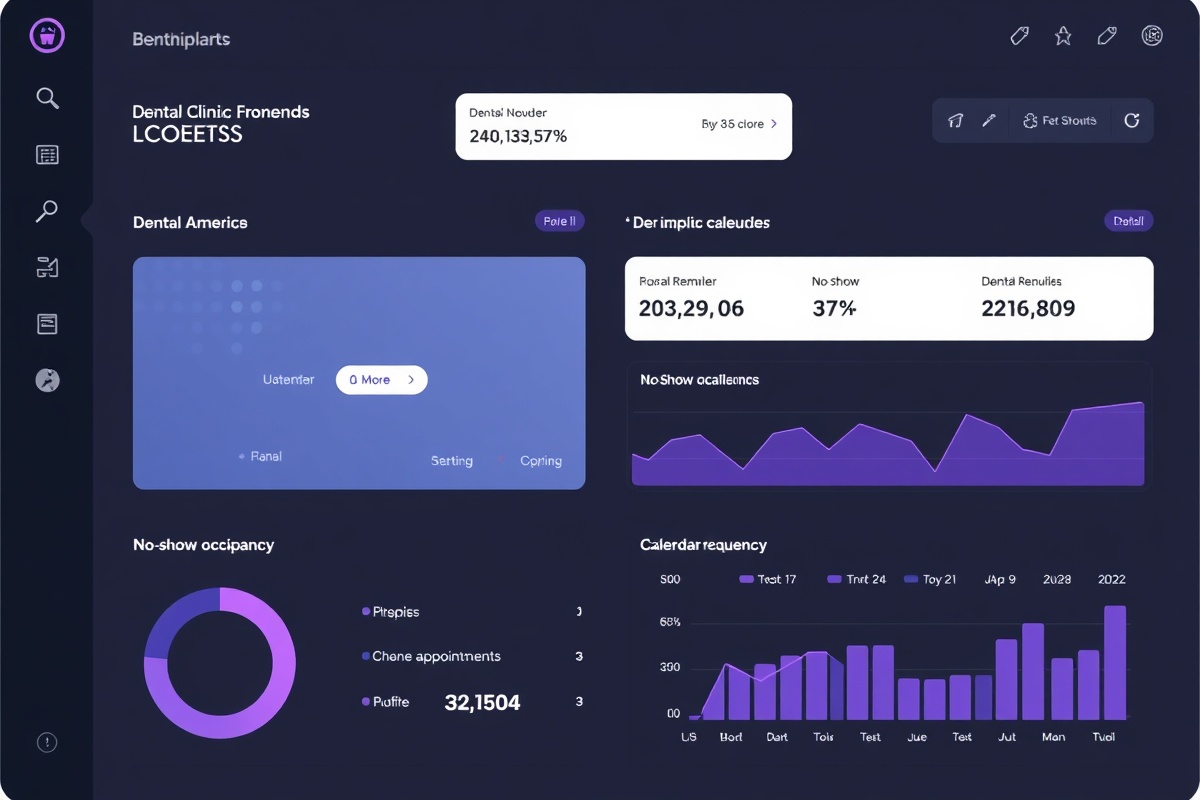Click the Dart axis label
This screenshot has height=800, width=1200.
(777, 737)
